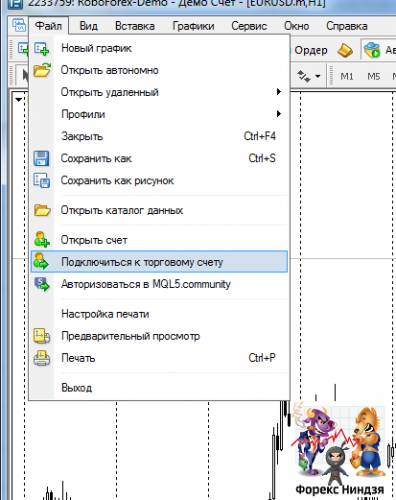The height and width of the screenshot is (500, 396).
Task: Select Подключиться к торговому счету
Action: (x=159, y=262)
